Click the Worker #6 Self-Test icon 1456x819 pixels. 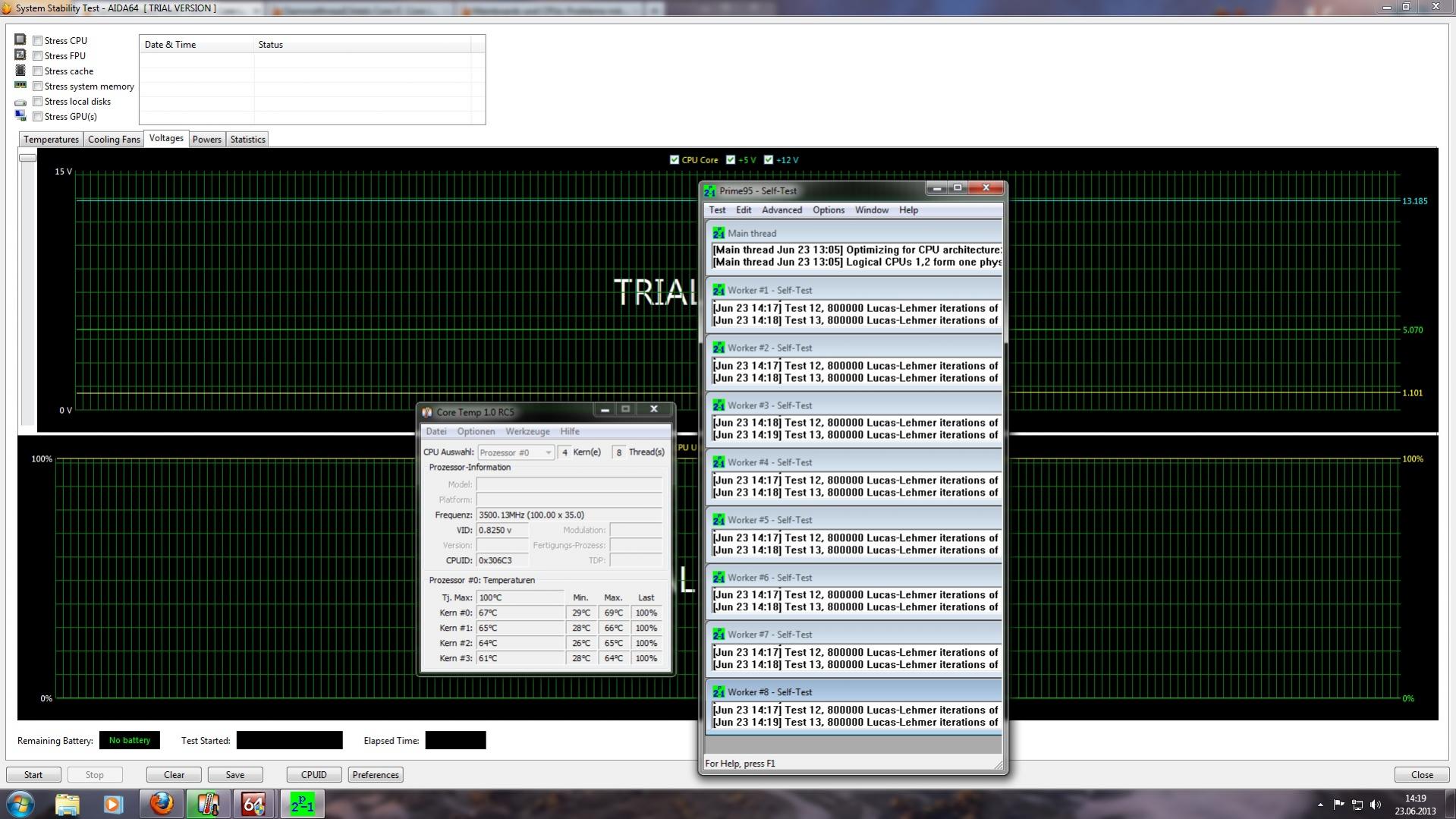coord(719,578)
